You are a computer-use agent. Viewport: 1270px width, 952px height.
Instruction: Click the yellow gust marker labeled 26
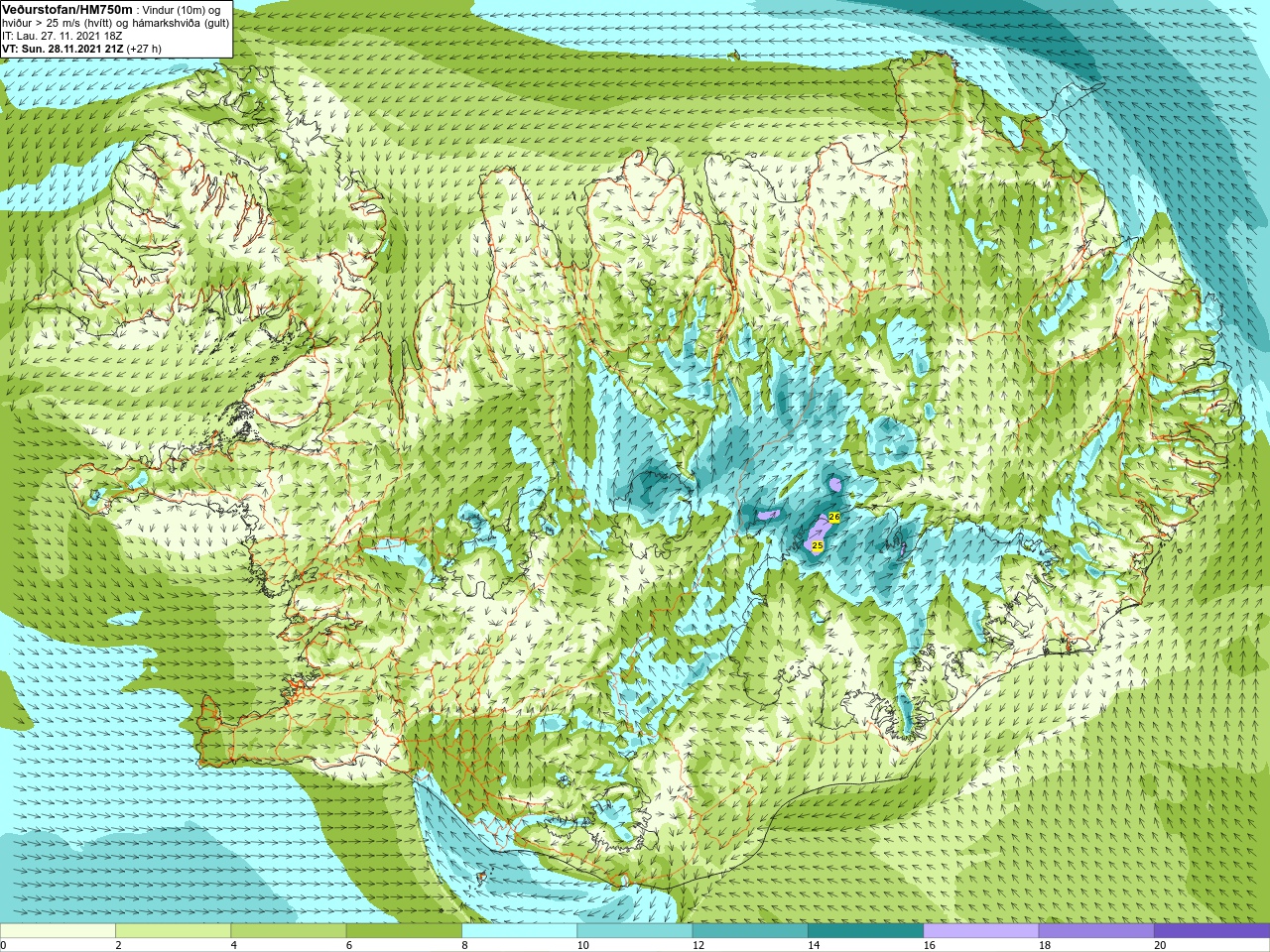tap(834, 518)
